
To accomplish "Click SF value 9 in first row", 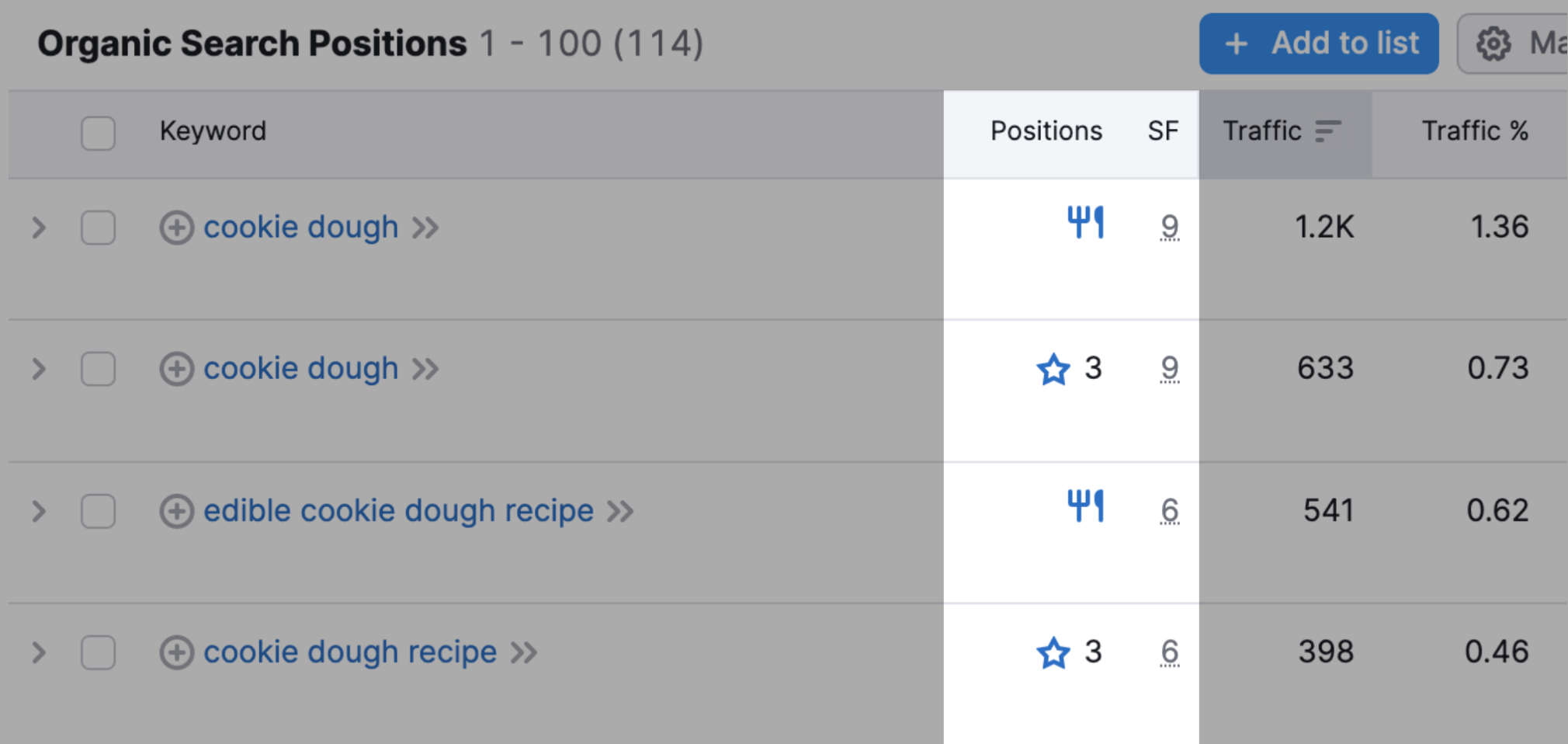I will pyautogui.click(x=1170, y=228).
